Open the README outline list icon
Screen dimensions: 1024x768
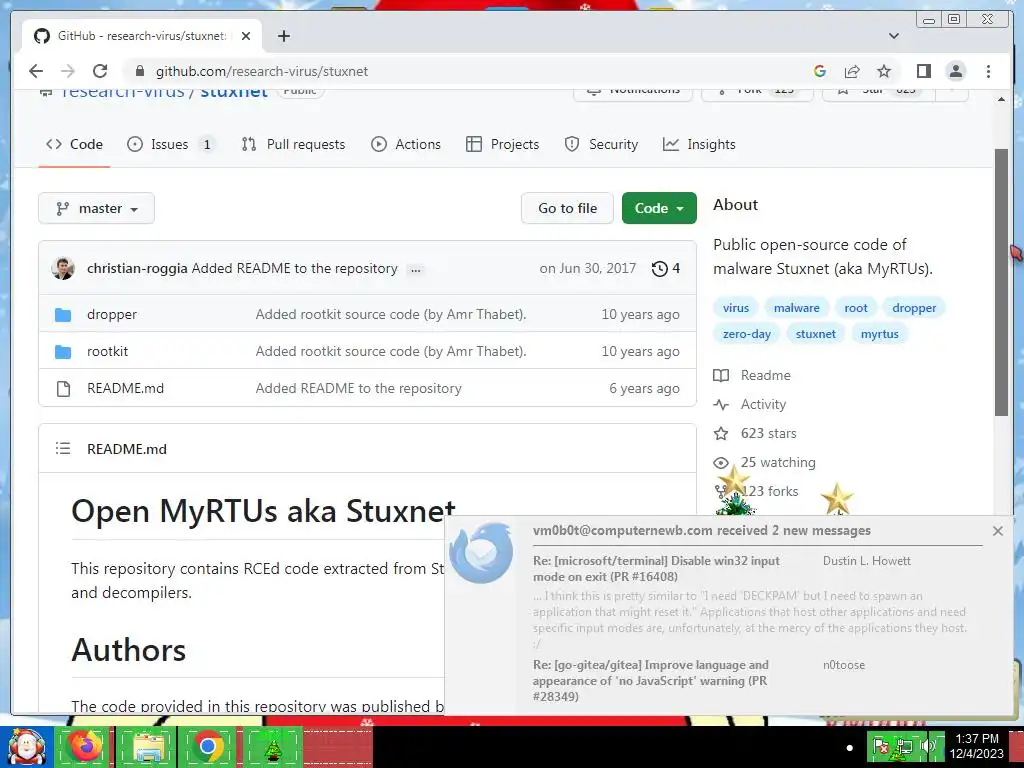(63, 449)
